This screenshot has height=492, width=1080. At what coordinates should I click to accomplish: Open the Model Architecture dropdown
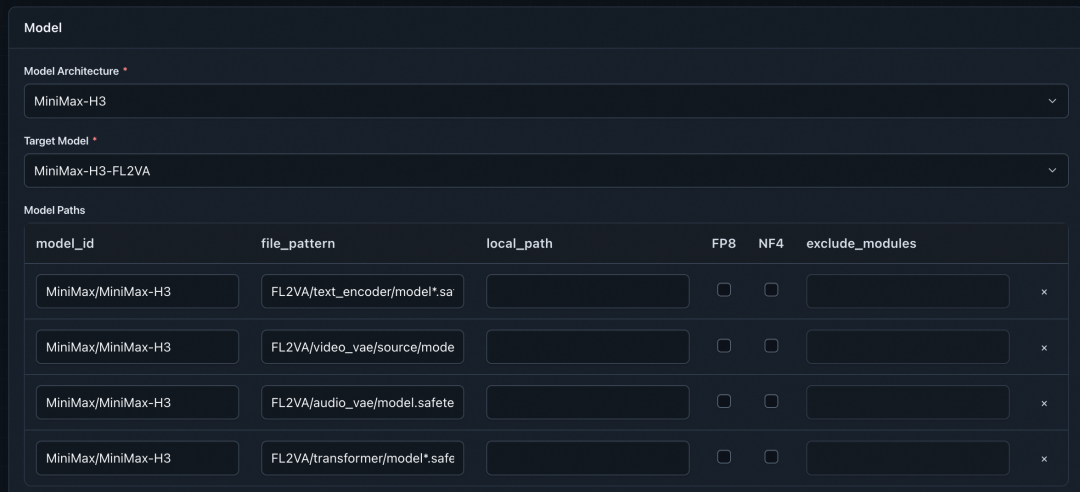546,101
